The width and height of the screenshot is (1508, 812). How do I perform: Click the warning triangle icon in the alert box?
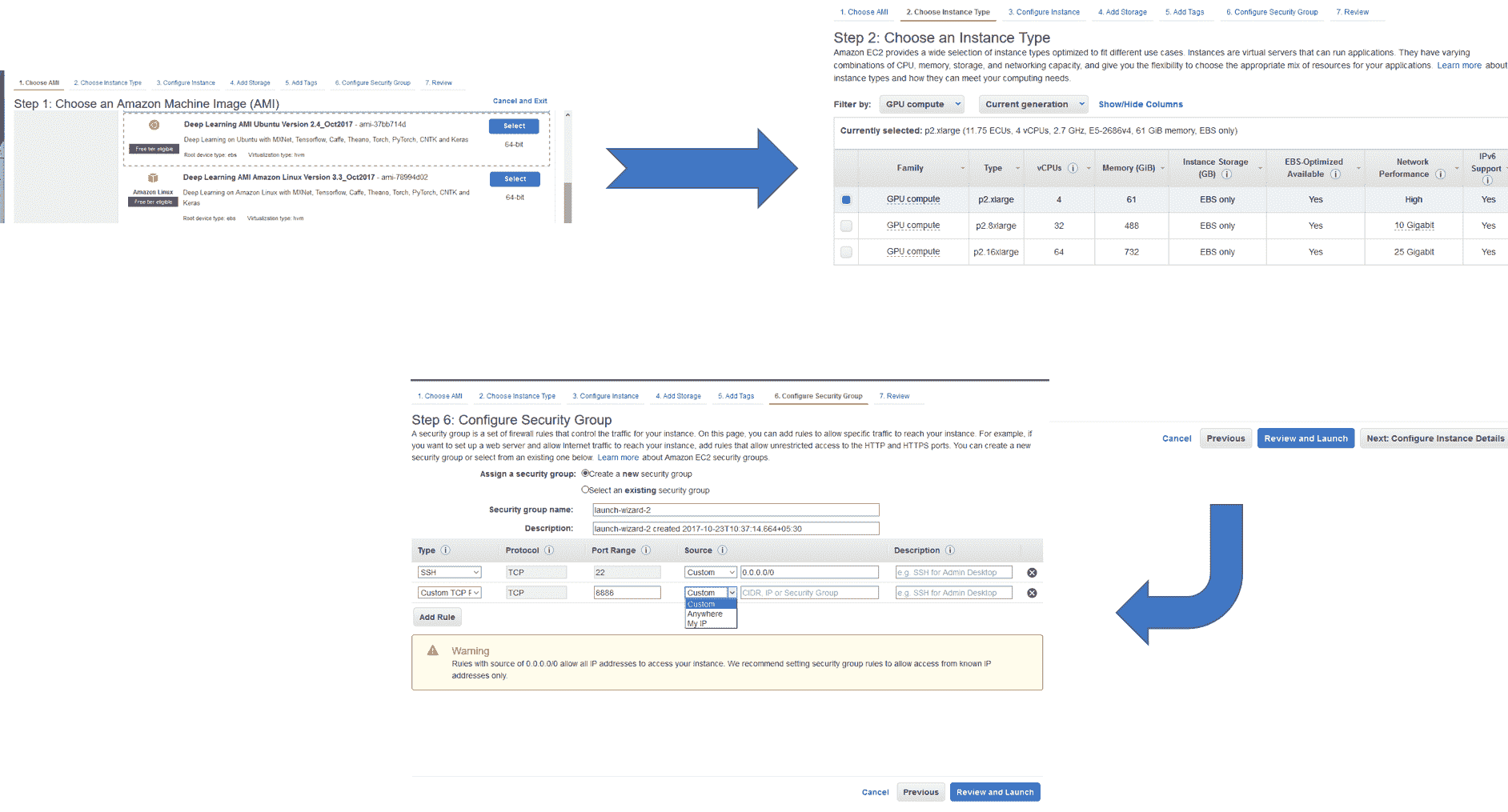tap(433, 650)
